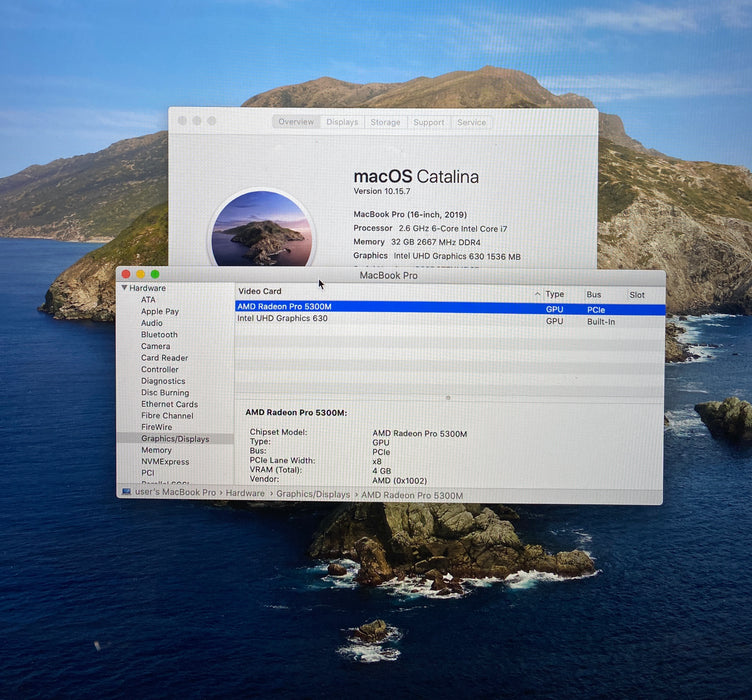The height and width of the screenshot is (700, 752).
Task: Select ATA in hardware sidebar
Action: (x=148, y=300)
